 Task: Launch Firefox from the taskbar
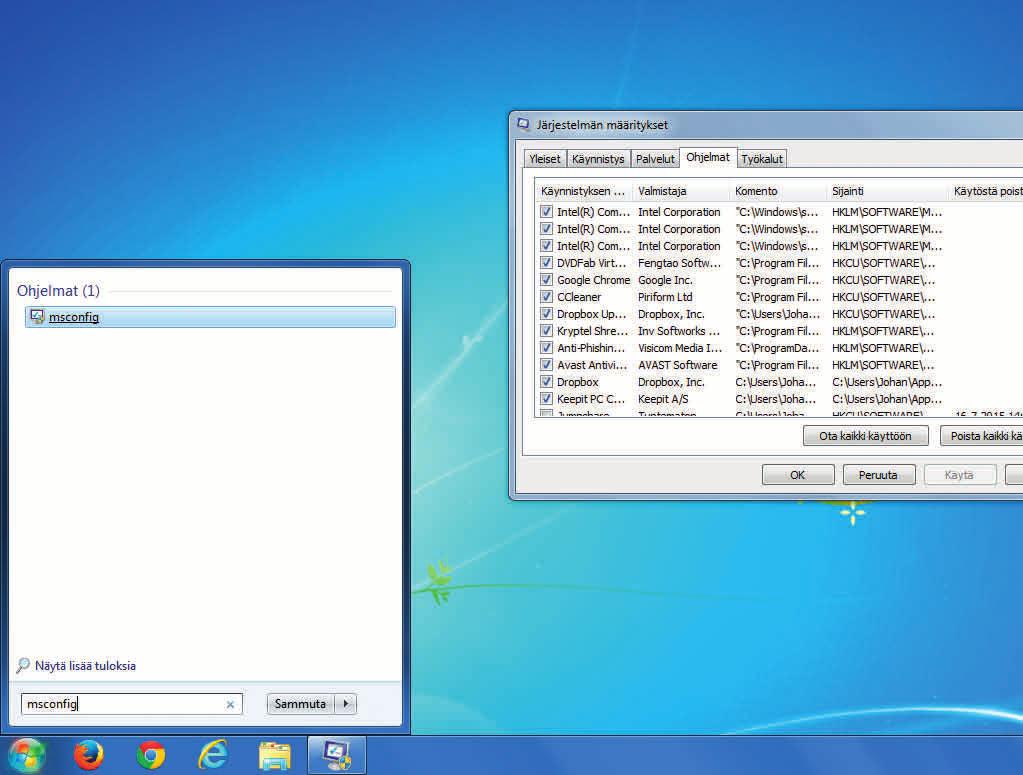(x=89, y=755)
